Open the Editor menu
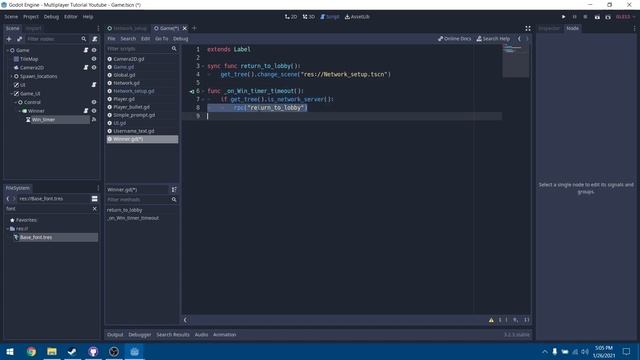Screen dimensions: 640x360 pyautogui.click(x=71, y=17)
